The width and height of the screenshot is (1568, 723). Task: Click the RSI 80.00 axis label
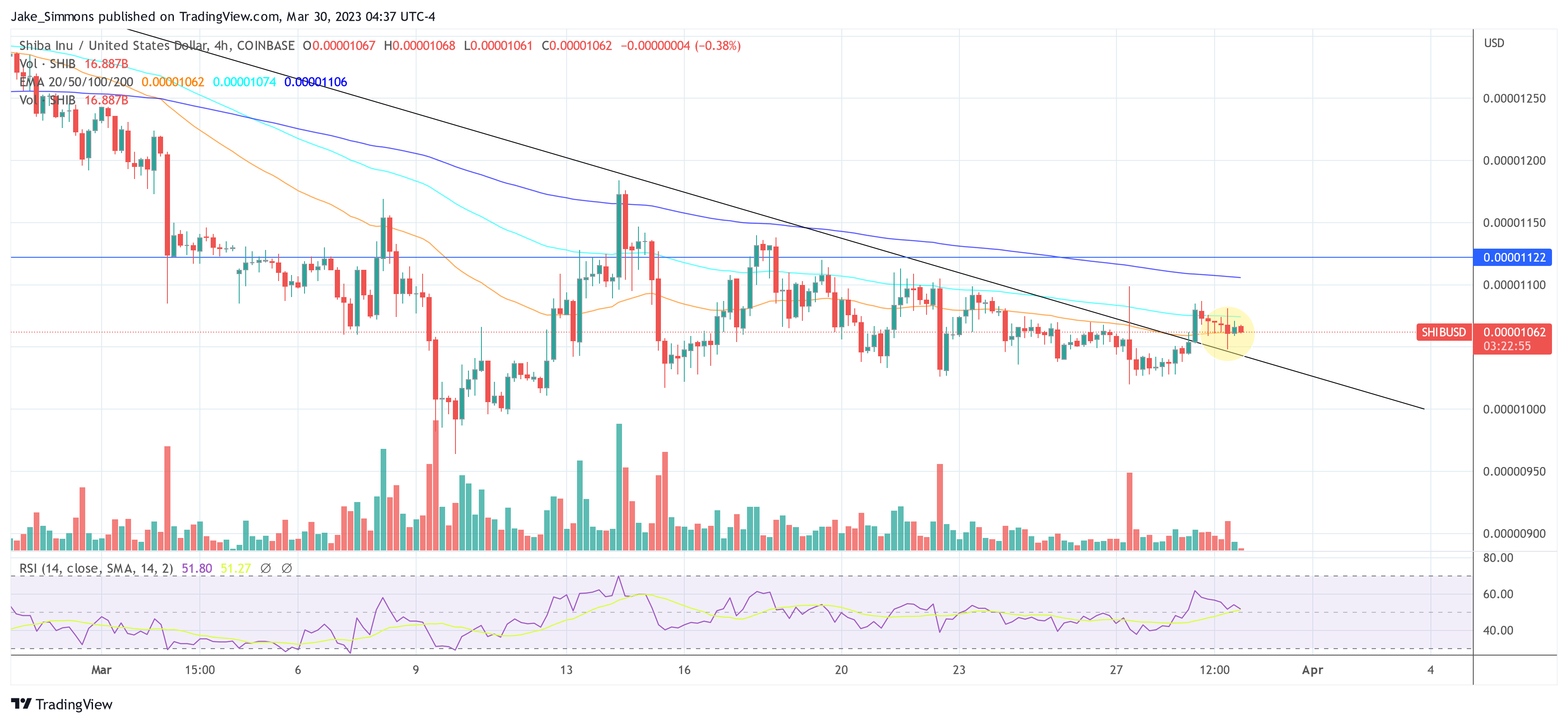coord(1498,558)
